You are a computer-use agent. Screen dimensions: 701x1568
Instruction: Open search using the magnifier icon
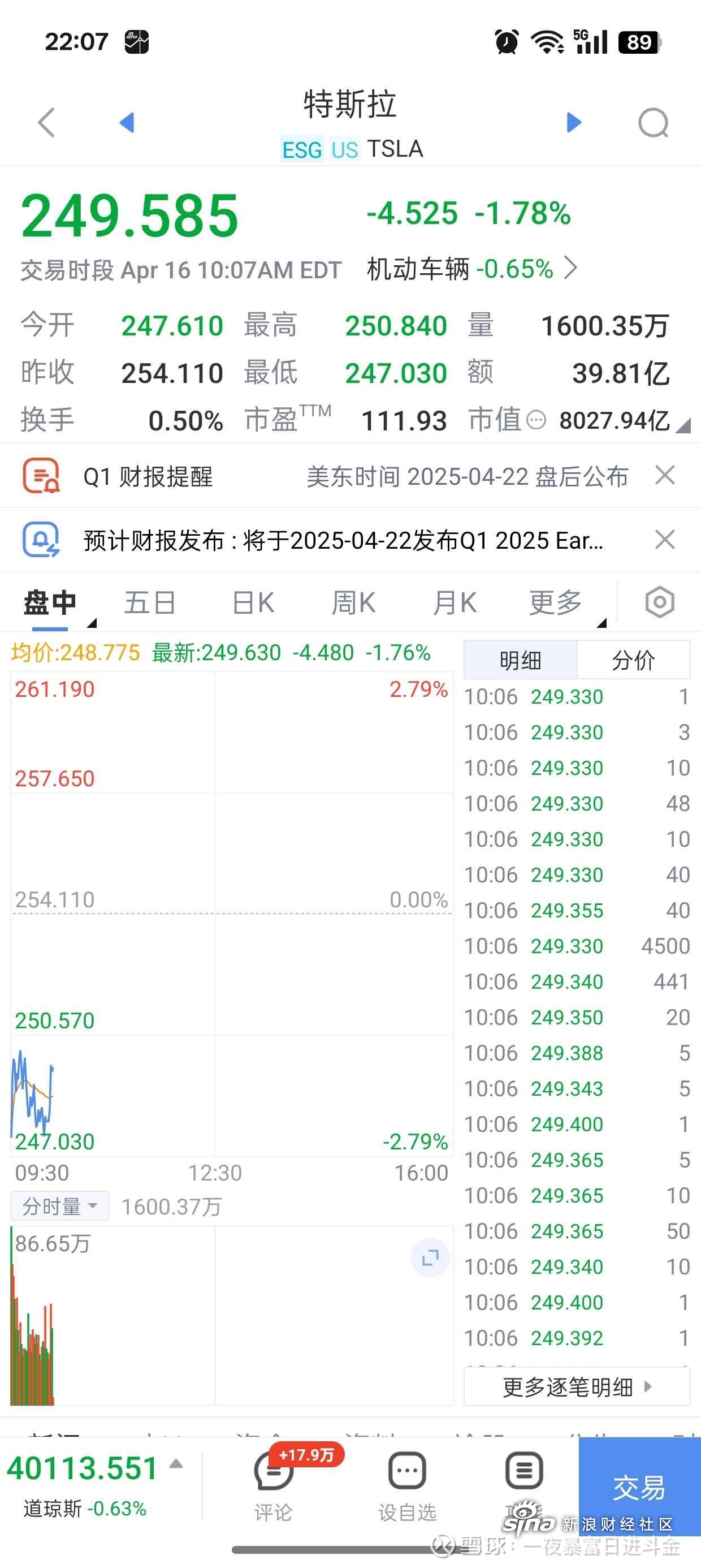pyautogui.click(x=654, y=123)
